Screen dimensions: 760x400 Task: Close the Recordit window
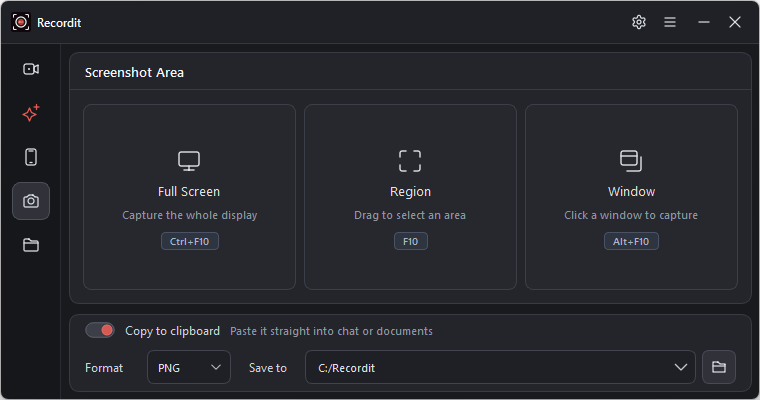coord(735,22)
